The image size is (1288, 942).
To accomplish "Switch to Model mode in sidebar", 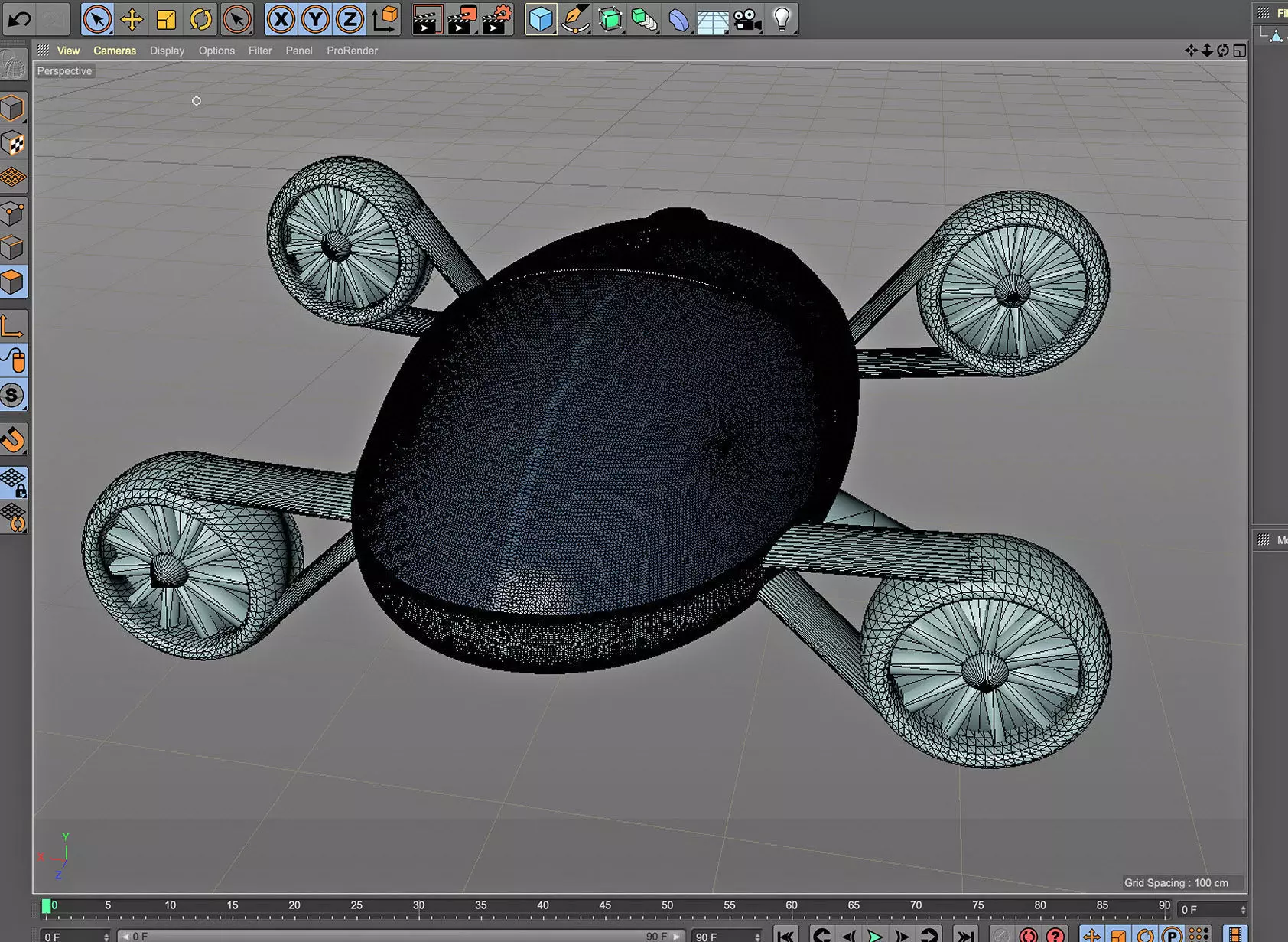I will pos(13,109).
